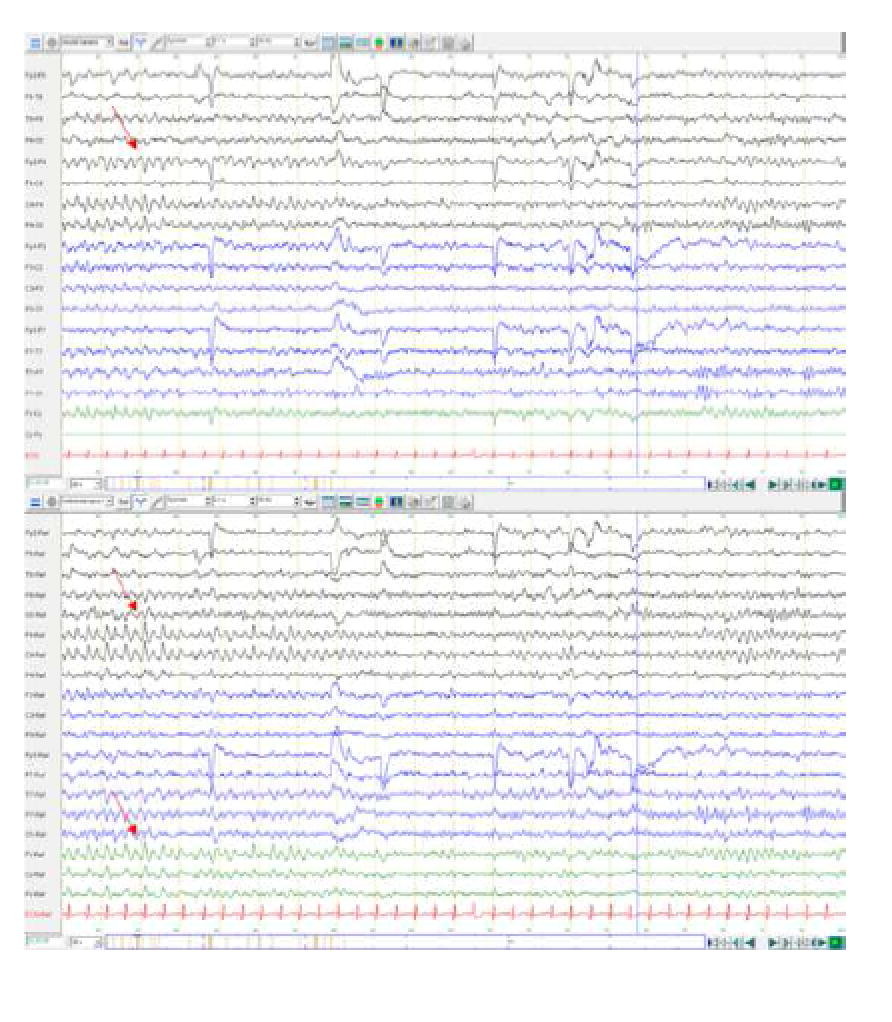Open the page duration dropdown under upper EEG panel
Viewport: 892px width, 1022px height.
[x=86, y=484]
